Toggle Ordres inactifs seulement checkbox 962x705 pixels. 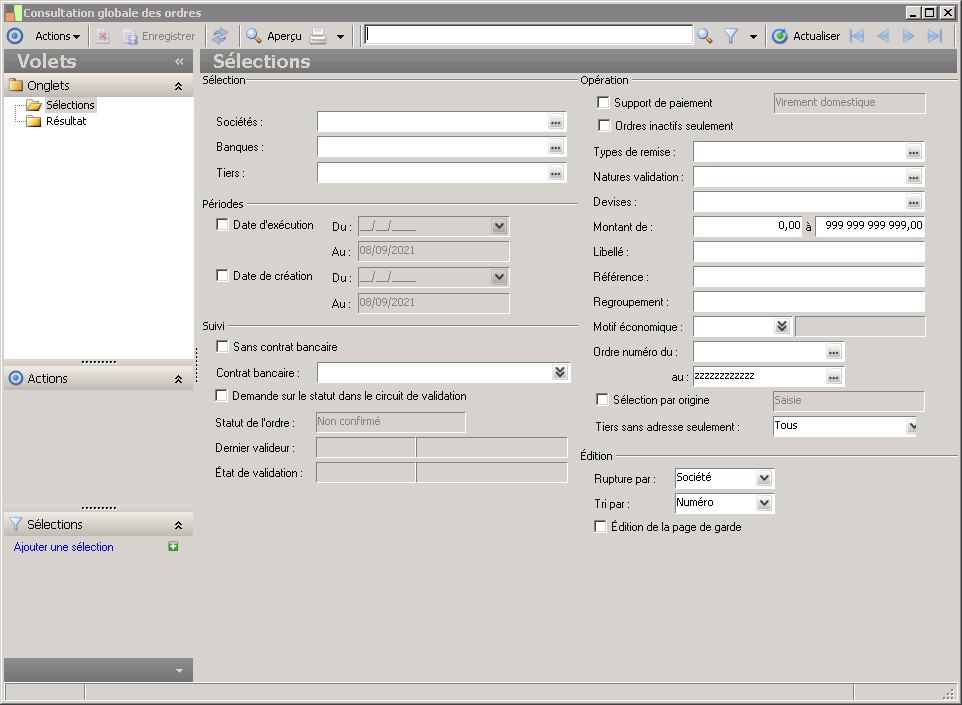603,126
